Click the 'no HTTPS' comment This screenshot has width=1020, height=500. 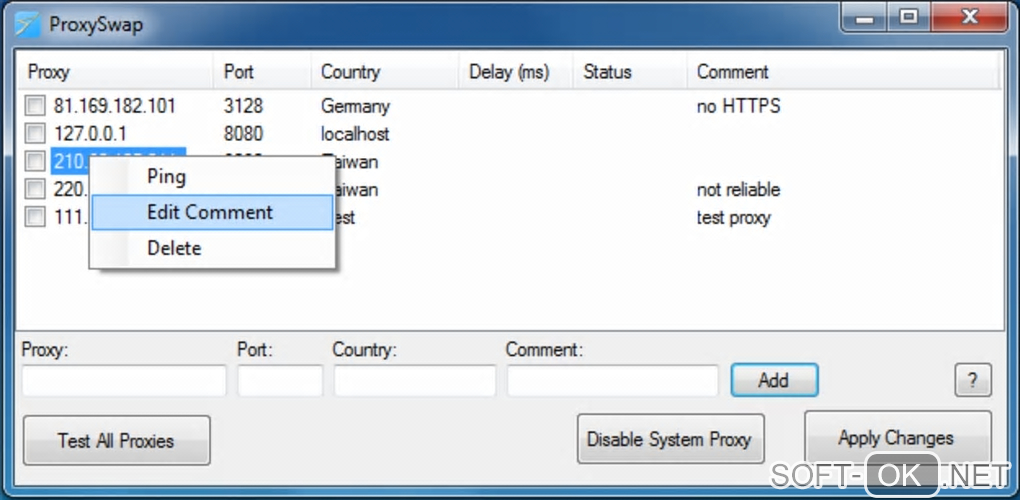pyautogui.click(x=738, y=106)
